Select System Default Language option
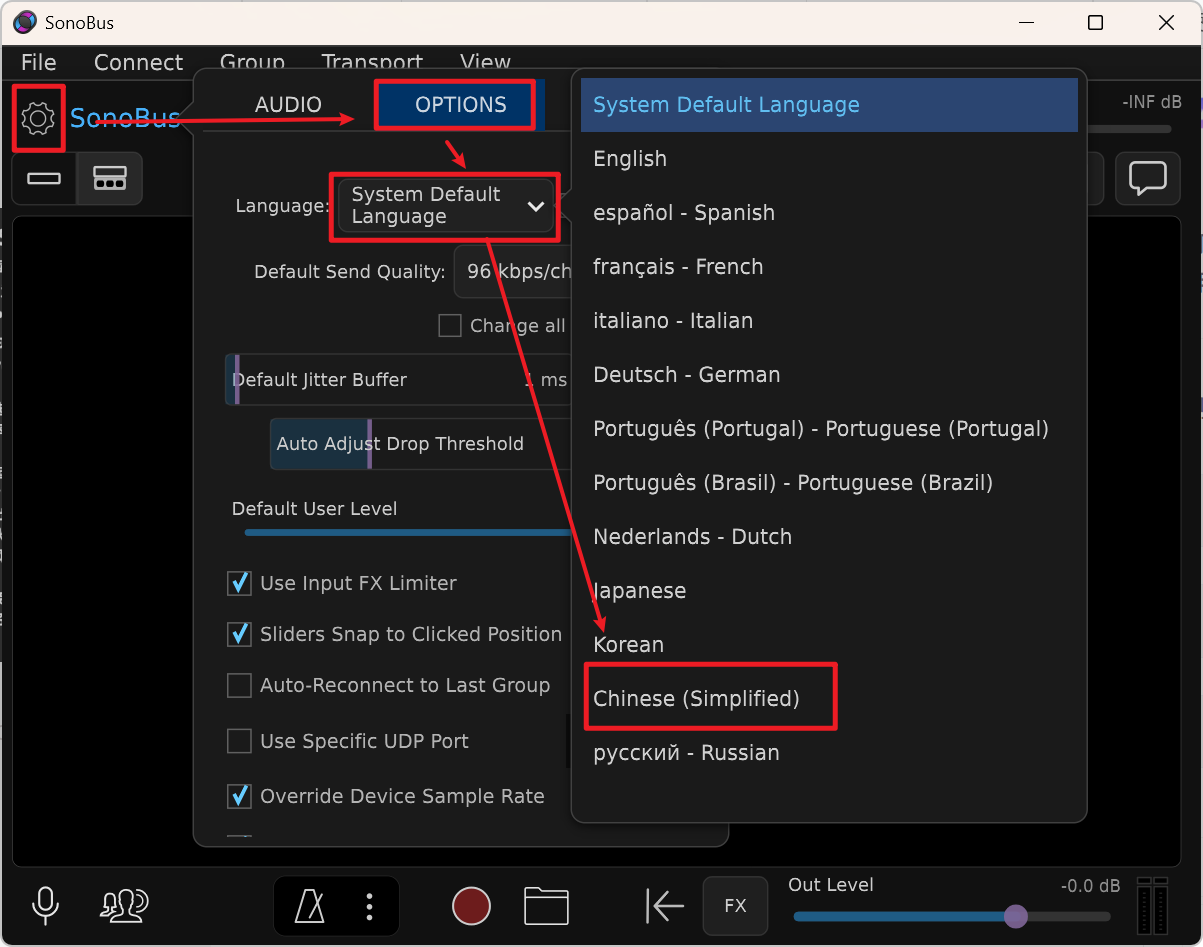 click(x=829, y=105)
